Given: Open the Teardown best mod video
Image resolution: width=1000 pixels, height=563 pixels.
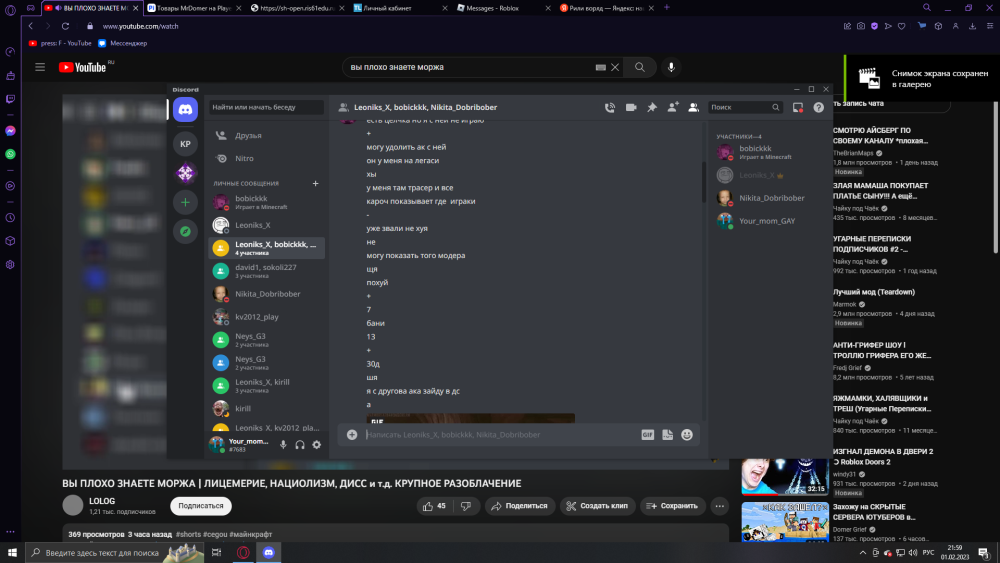Looking at the screenshot, I should coord(873,292).
